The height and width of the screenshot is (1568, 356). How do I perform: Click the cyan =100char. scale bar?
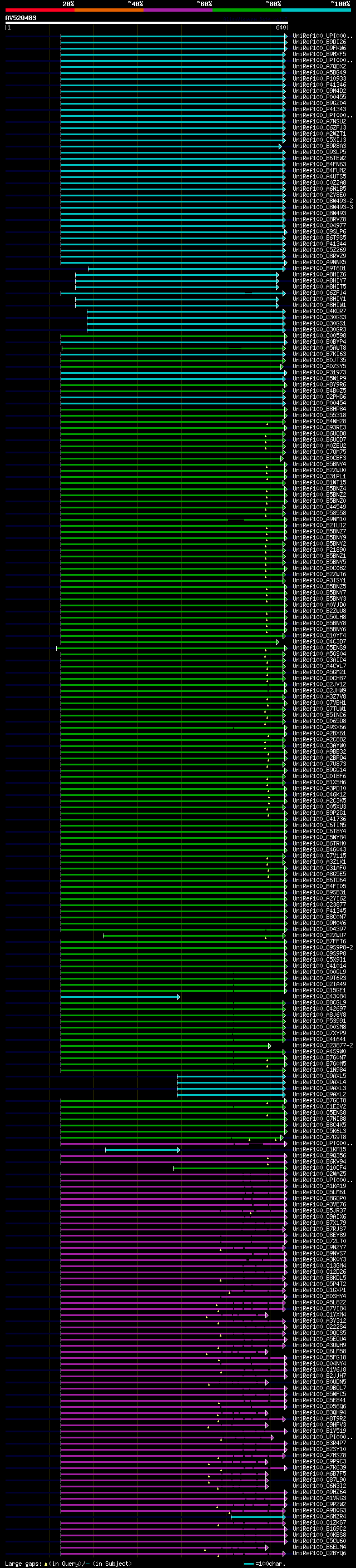(x=248, y=1564)
